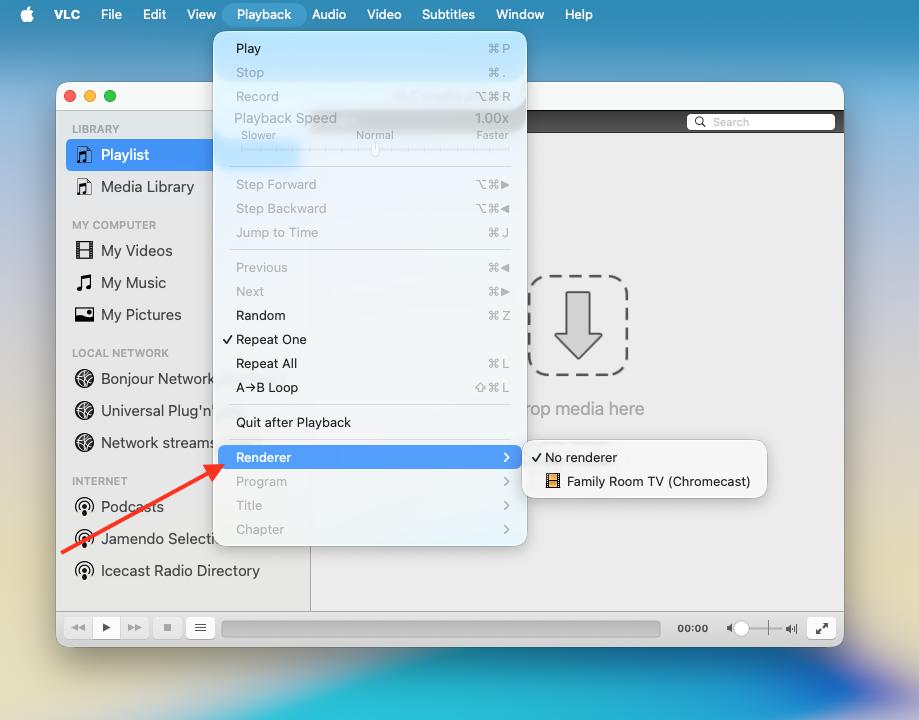Click the Bonjour Network globe icon

click(x=84, y=379)
